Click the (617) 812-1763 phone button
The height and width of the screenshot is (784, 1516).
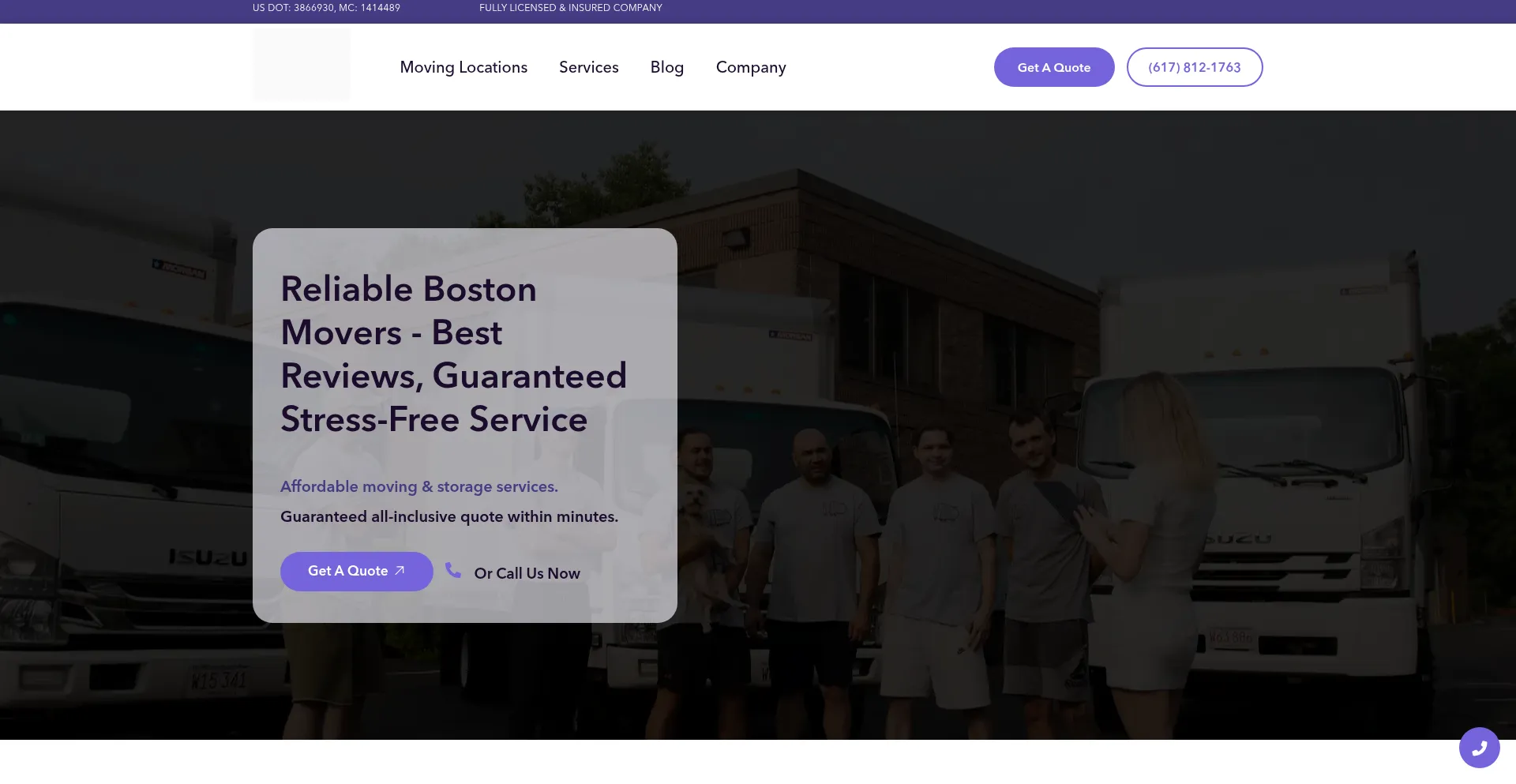pos(1195,67)
